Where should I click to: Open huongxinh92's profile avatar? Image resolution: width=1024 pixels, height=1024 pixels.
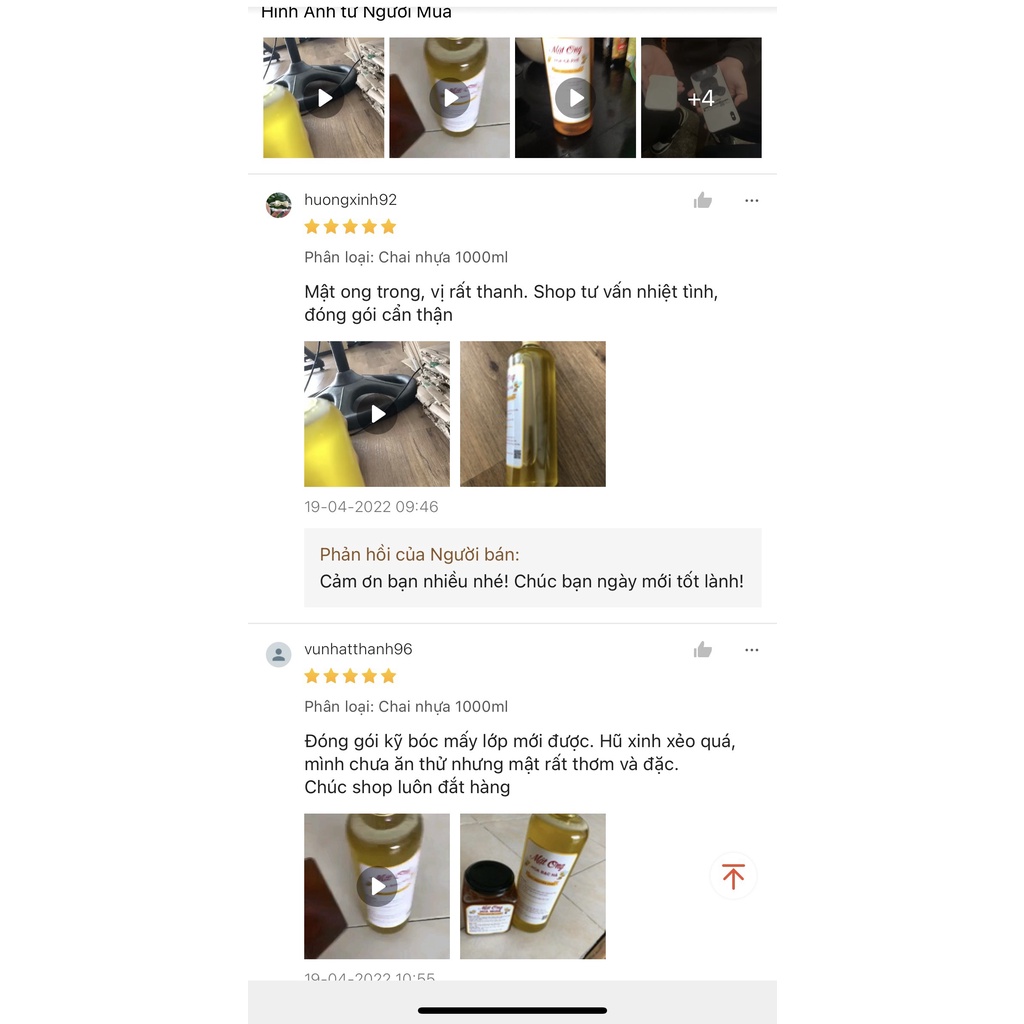(279, 204)
